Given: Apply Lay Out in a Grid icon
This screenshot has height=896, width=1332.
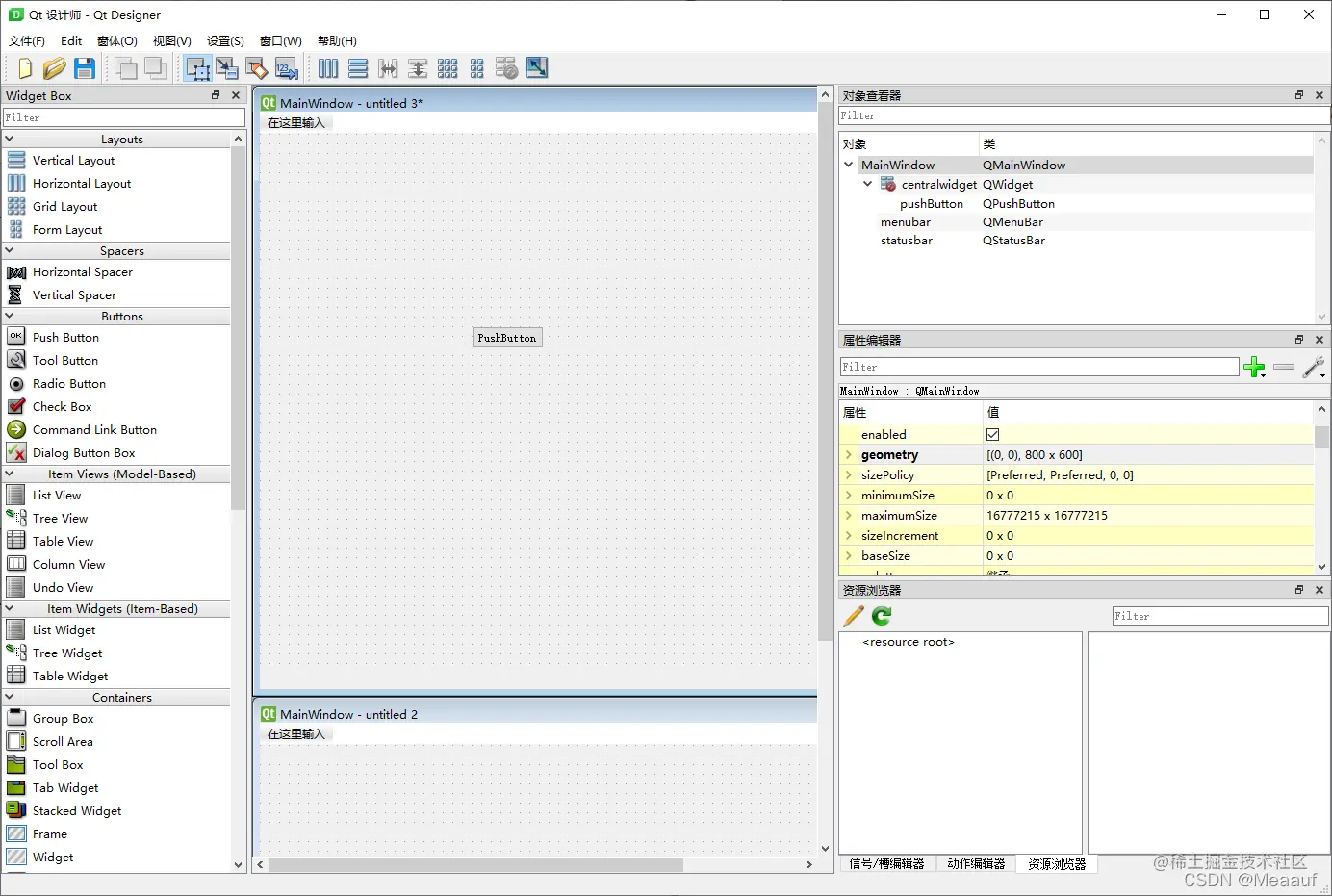Looking at the screenshot, I should point(448,68).
